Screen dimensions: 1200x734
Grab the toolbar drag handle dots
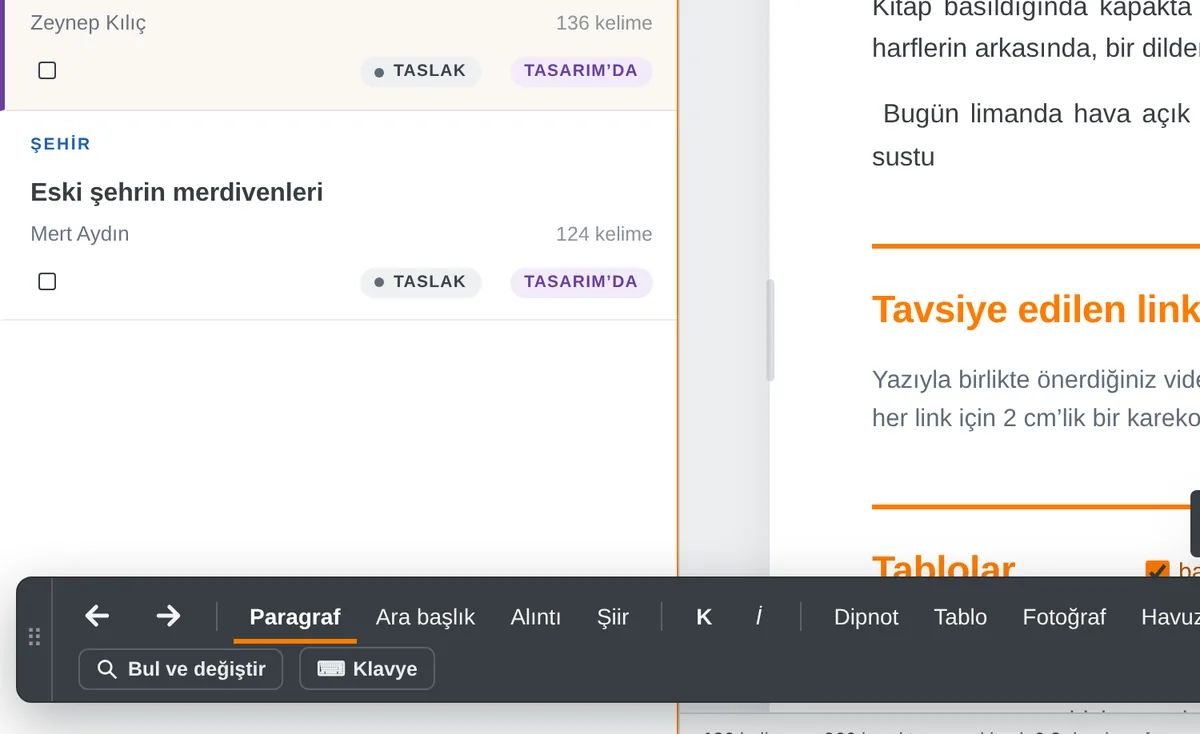coord(34,637)
